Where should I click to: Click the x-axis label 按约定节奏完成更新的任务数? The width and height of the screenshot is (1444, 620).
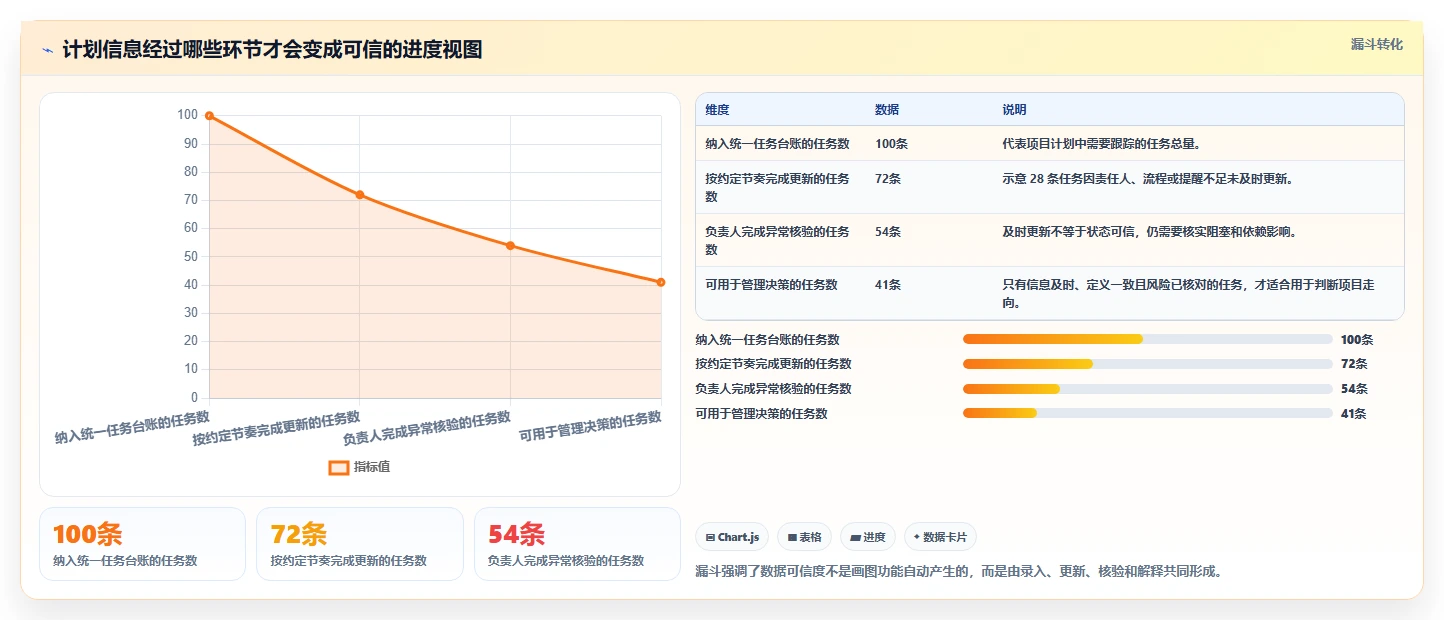pos(276,428)
